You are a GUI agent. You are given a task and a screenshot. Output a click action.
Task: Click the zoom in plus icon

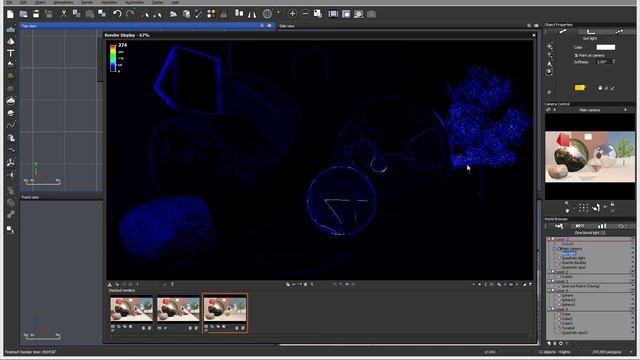292,14
